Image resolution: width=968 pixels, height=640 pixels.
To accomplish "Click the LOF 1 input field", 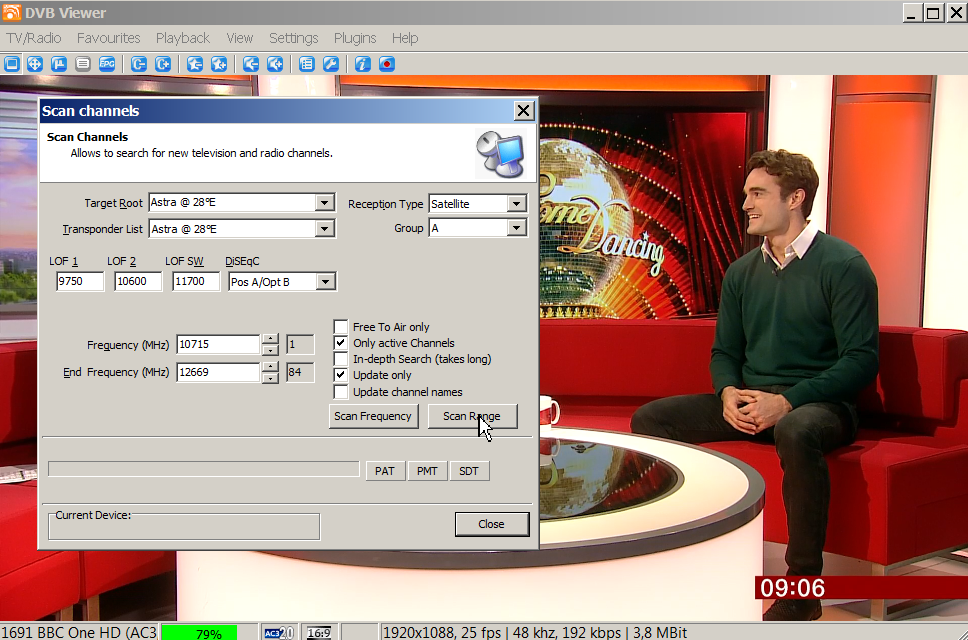I will coord(80,282).
